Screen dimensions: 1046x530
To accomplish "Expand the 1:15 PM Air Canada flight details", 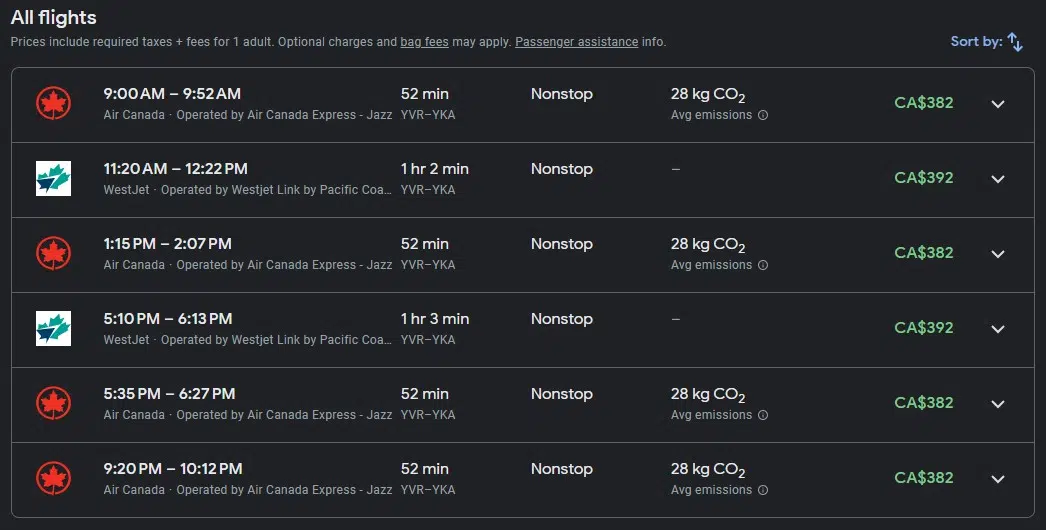I will coord(997,254).
